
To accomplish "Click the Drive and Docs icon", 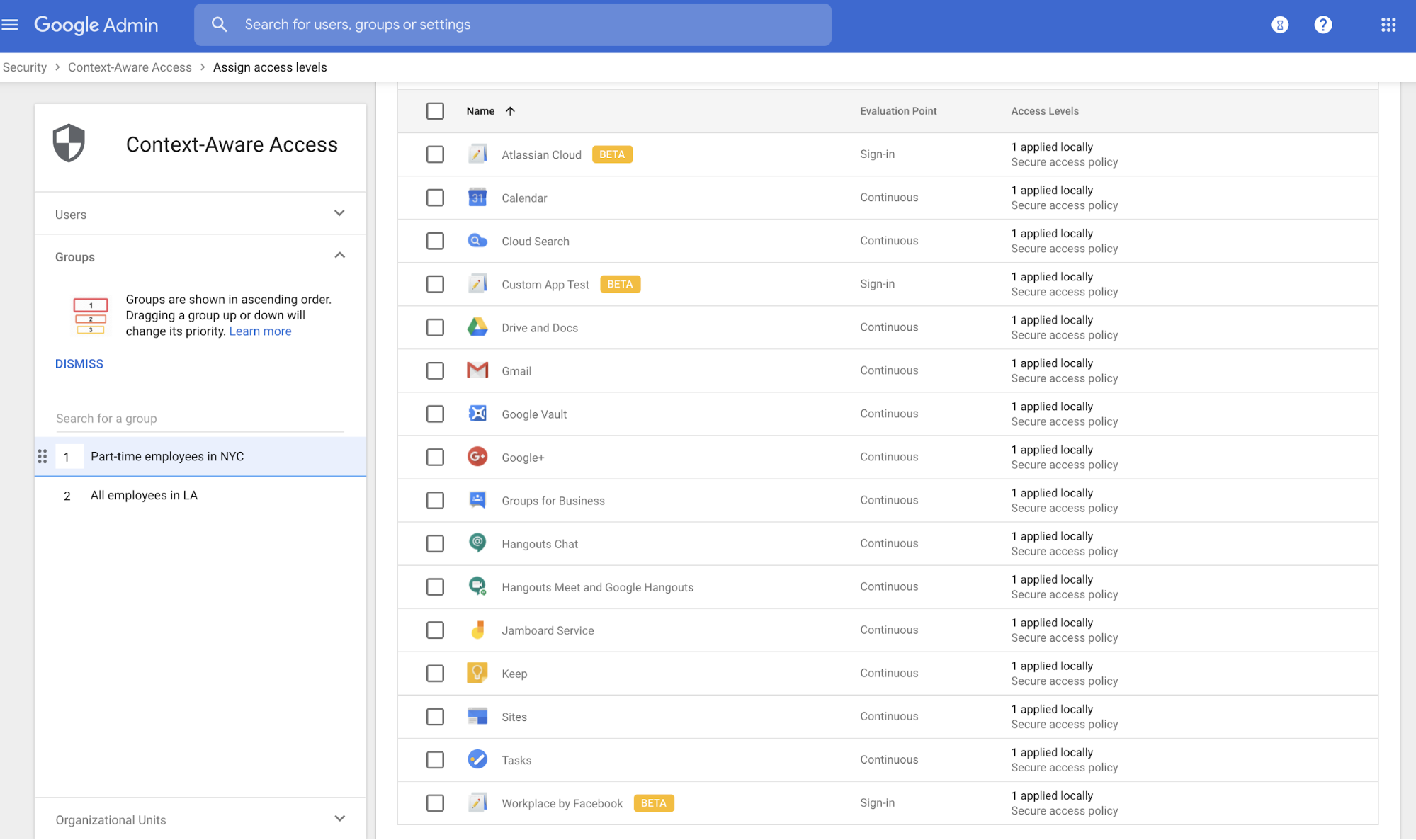I will pos(477,327).
